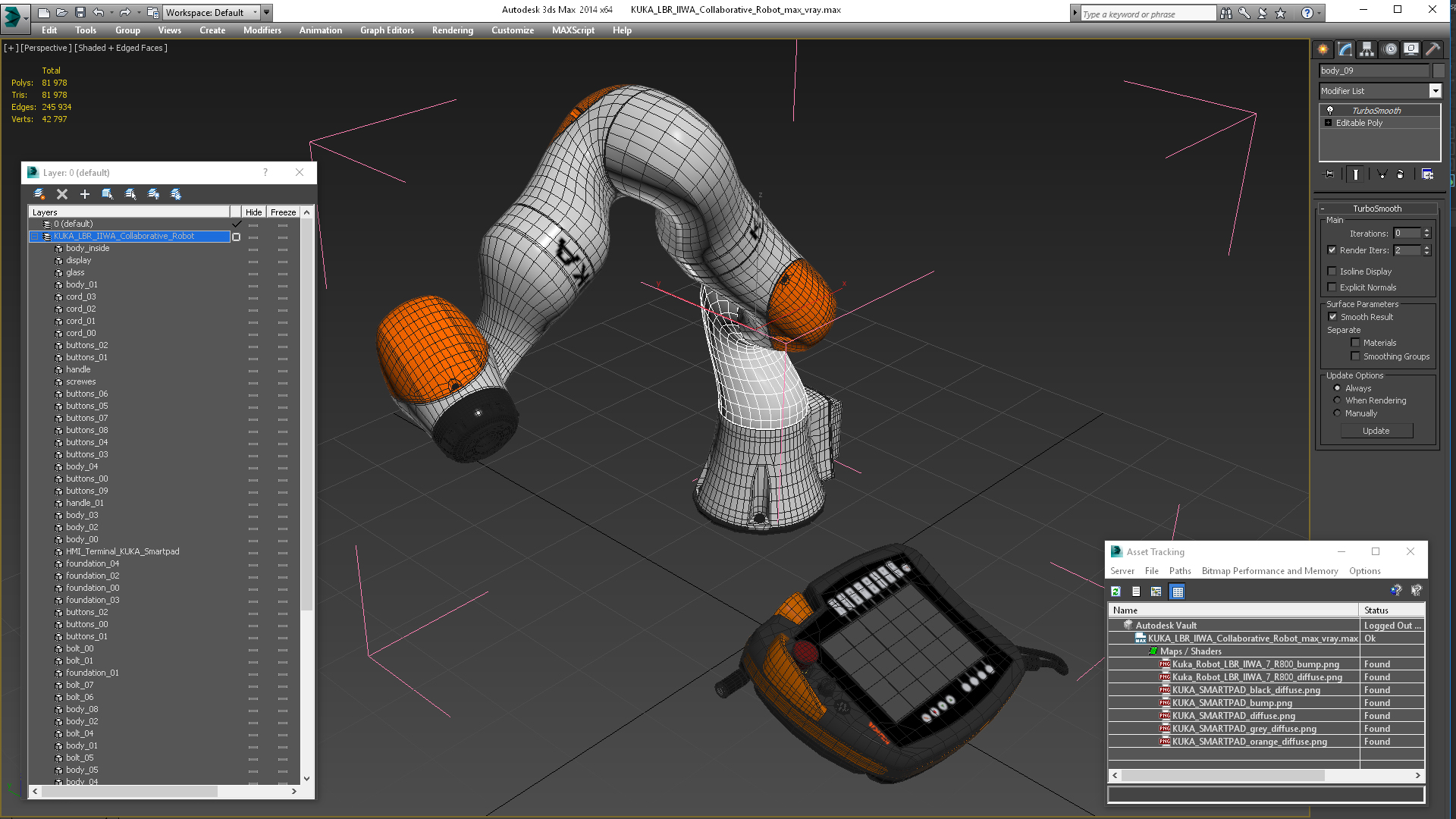Image resolution: width=1456 pixels, height=819 pixels.
Task: Select the When Rendering update option
Action: (x=1338, y=400)
